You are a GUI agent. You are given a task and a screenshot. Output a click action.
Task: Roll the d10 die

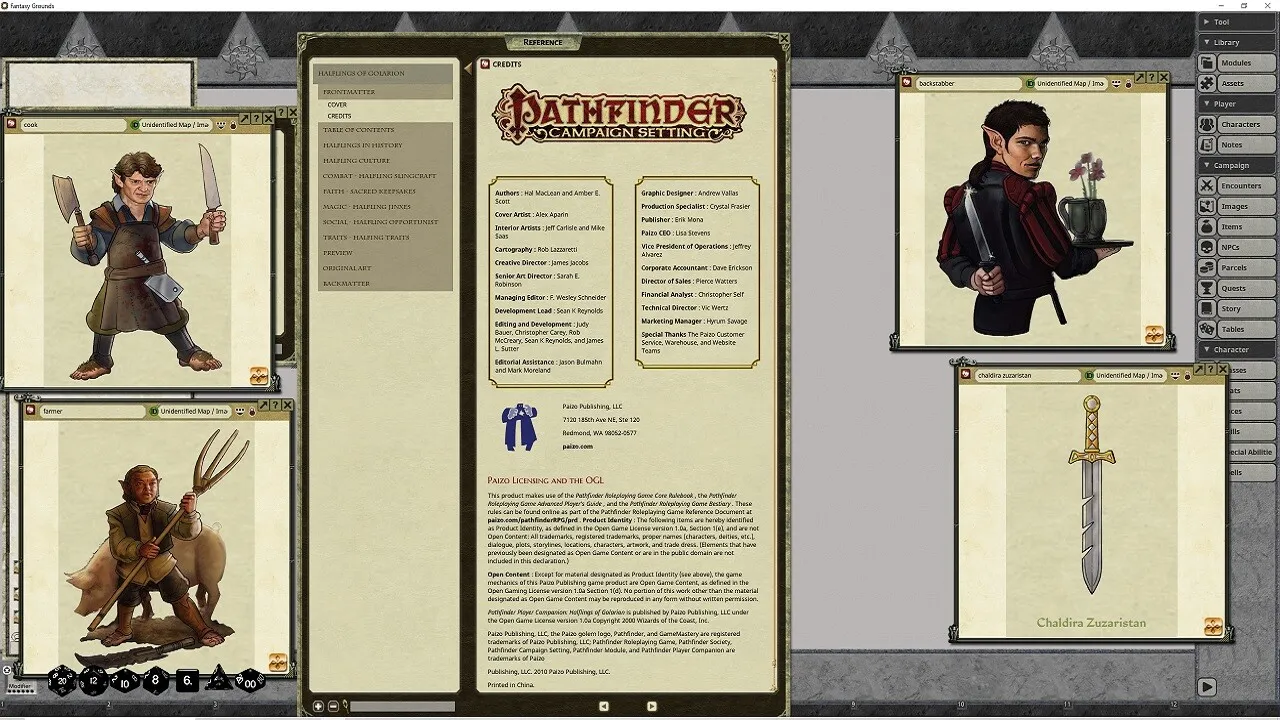click(124, 681)
